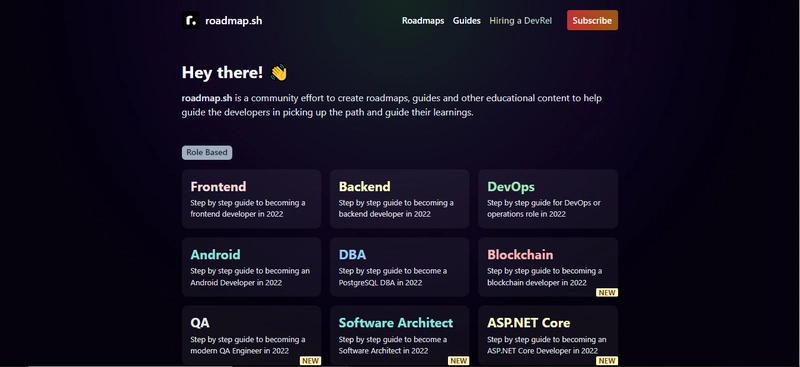This screenshot has height=367, width=800.
Task: Open the Backend roadmap card
Action: coord(399,199)
